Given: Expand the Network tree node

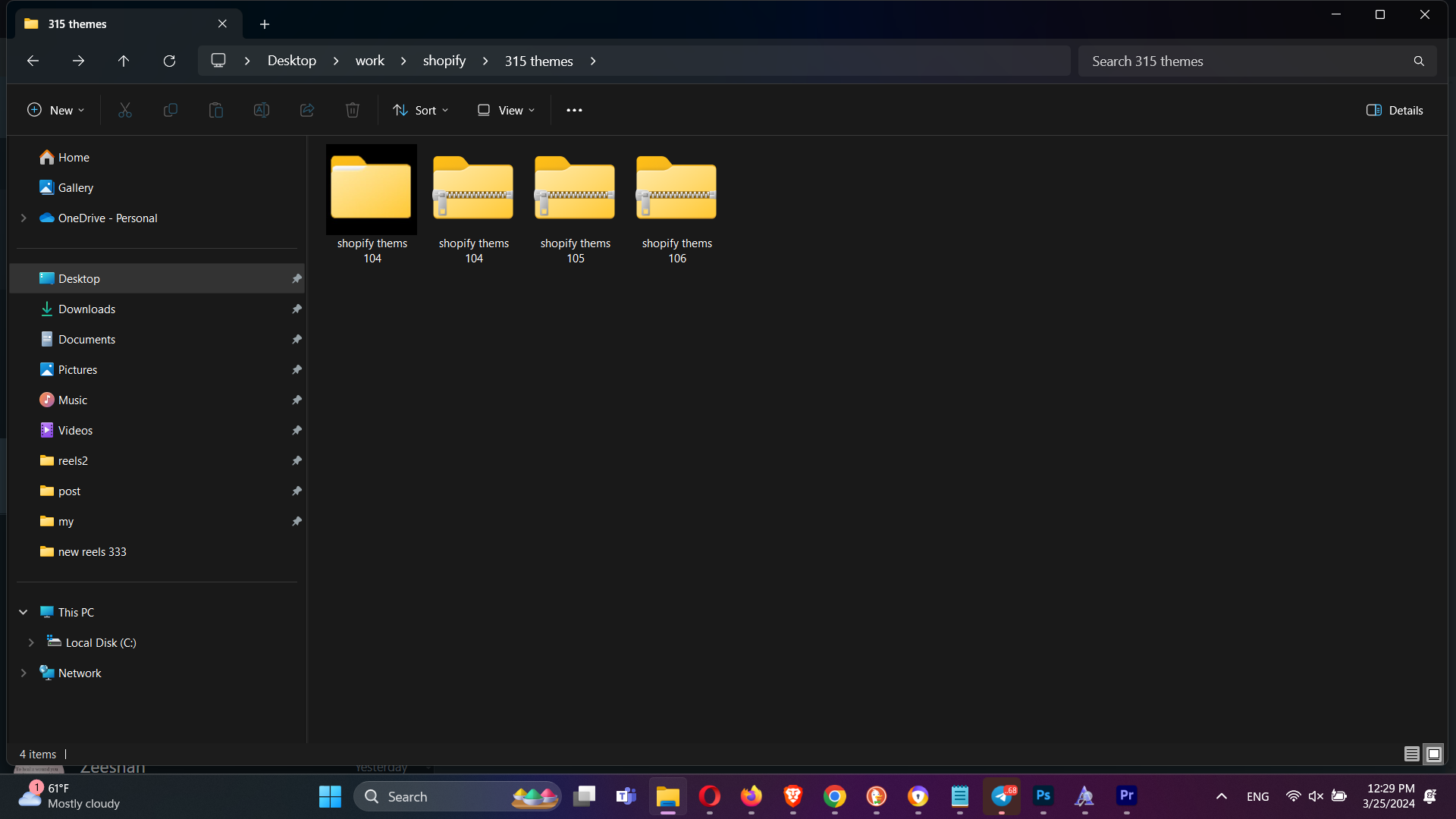Looking at the screenshot, I should pos(24,673).
